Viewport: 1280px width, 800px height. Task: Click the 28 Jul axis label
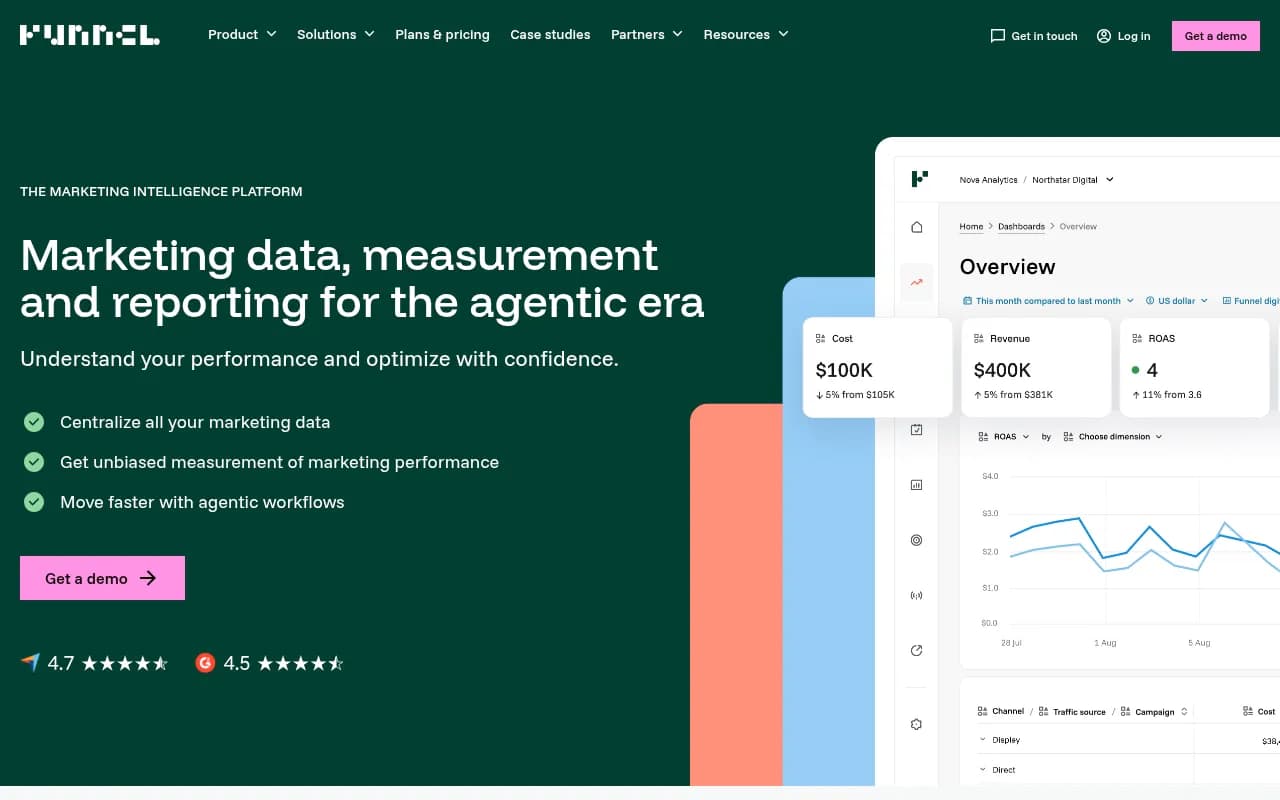1011,643
